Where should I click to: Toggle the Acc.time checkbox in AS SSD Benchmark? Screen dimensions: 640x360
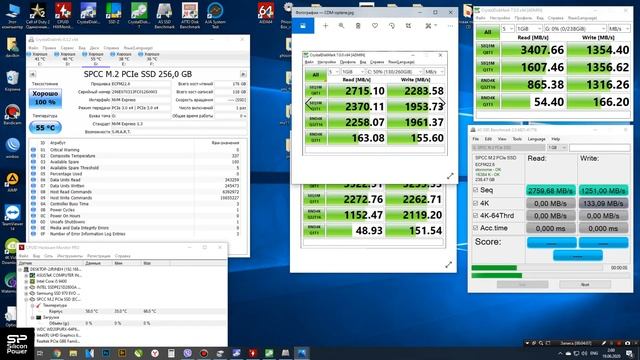pos(476,228)
